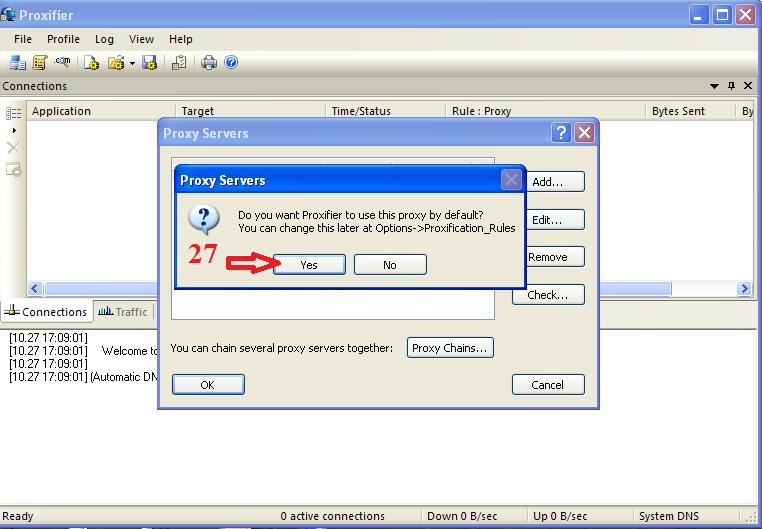Image resolution: width=762 pixels, height=529 pixels.
Task: Click the Print toolbar icon
Action: click(x=209, y=63)
